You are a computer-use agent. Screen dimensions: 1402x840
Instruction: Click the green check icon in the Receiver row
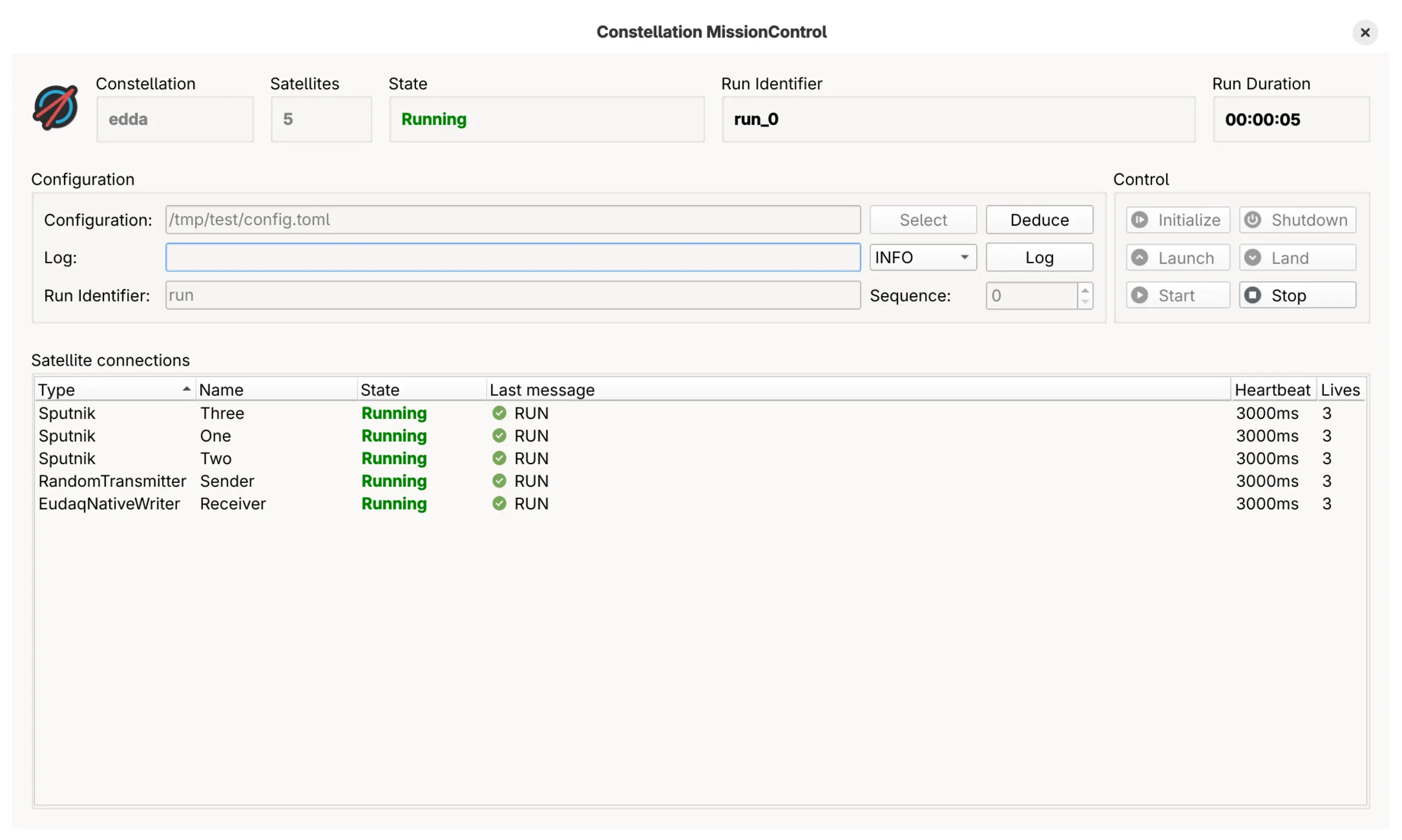(x=499, y=503)
